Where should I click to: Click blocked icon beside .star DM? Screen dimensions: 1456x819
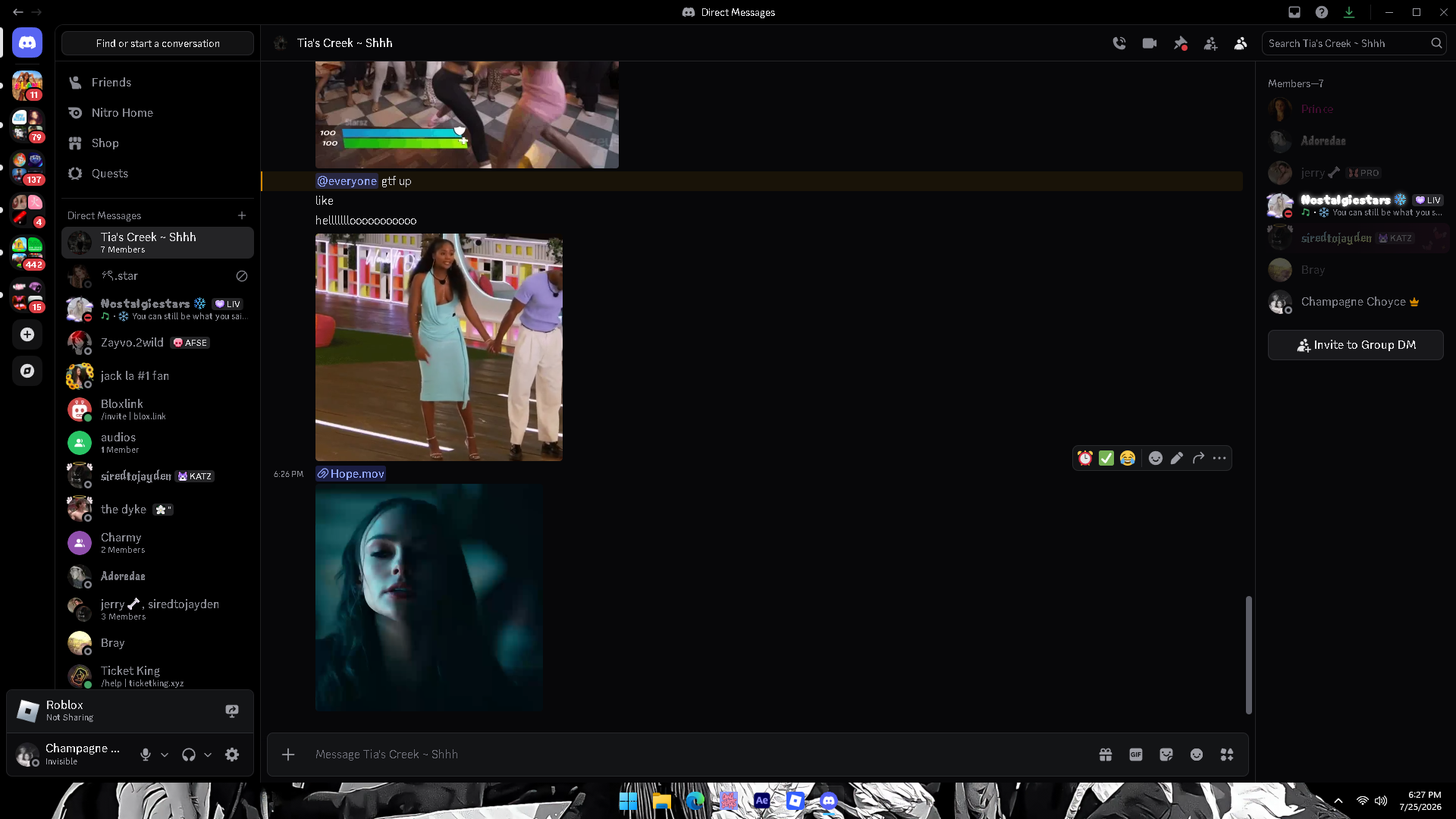[242, 276]
